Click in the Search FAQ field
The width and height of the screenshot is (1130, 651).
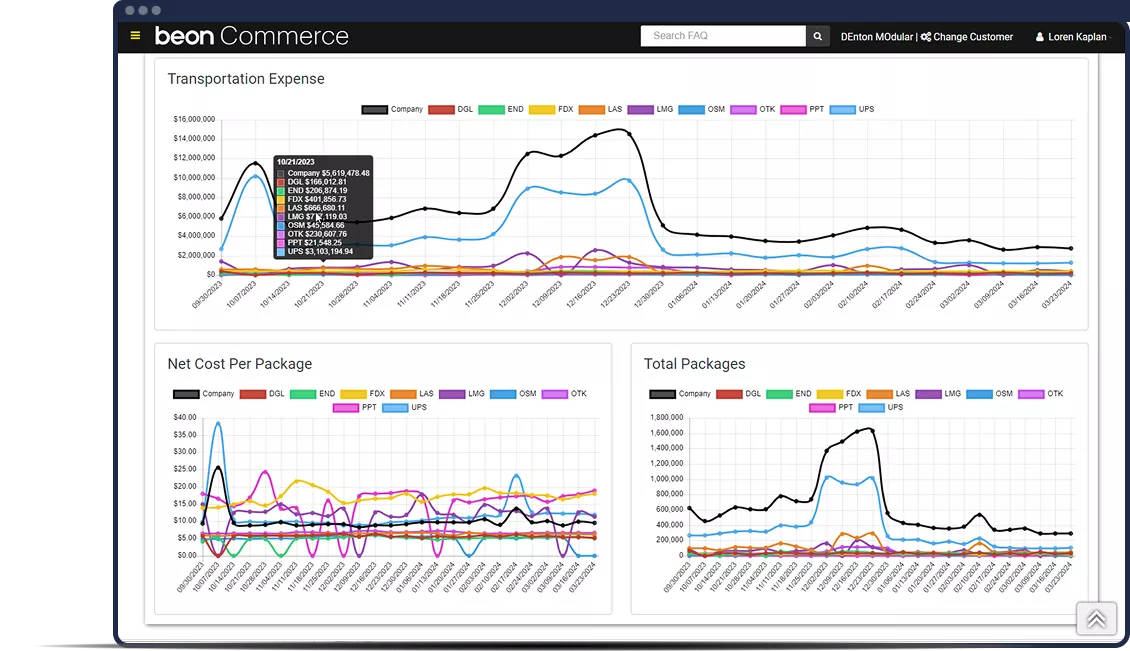722,36
